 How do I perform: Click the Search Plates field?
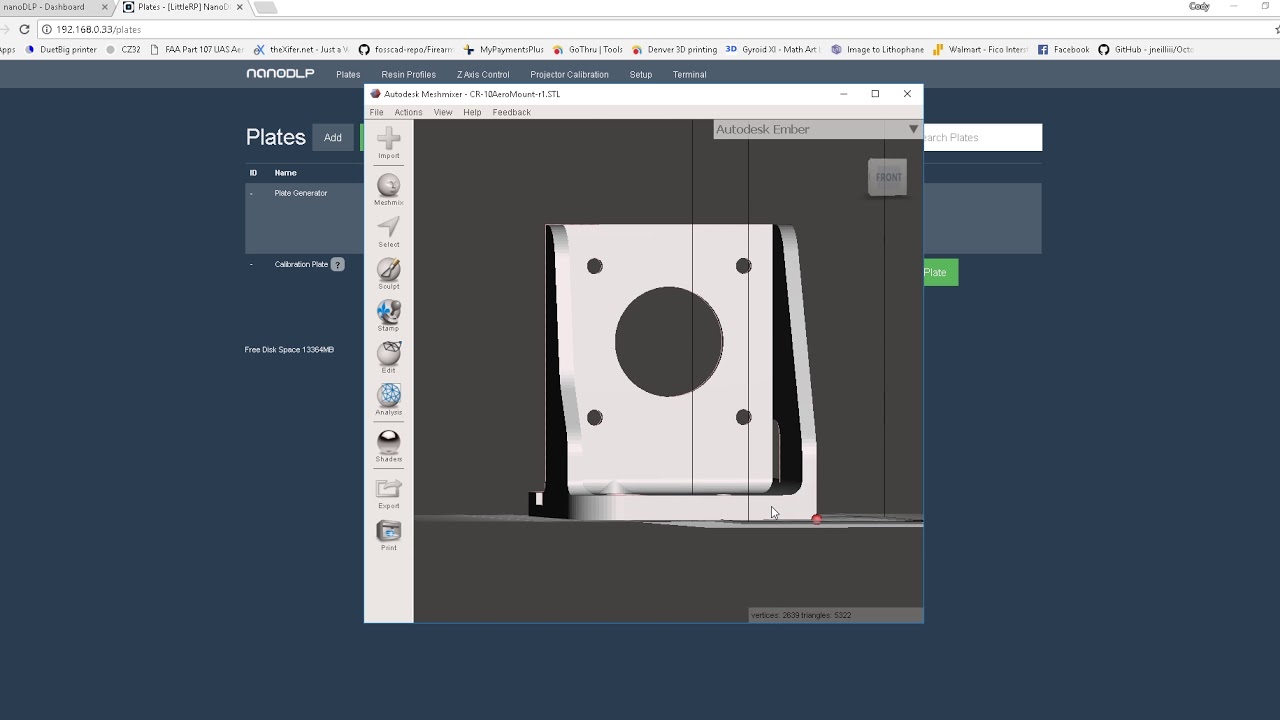pyautogui.click(x=982, y=137)
